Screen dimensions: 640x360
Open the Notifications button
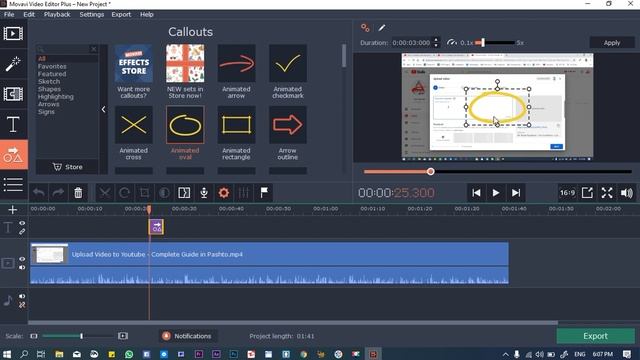point(188,336)
